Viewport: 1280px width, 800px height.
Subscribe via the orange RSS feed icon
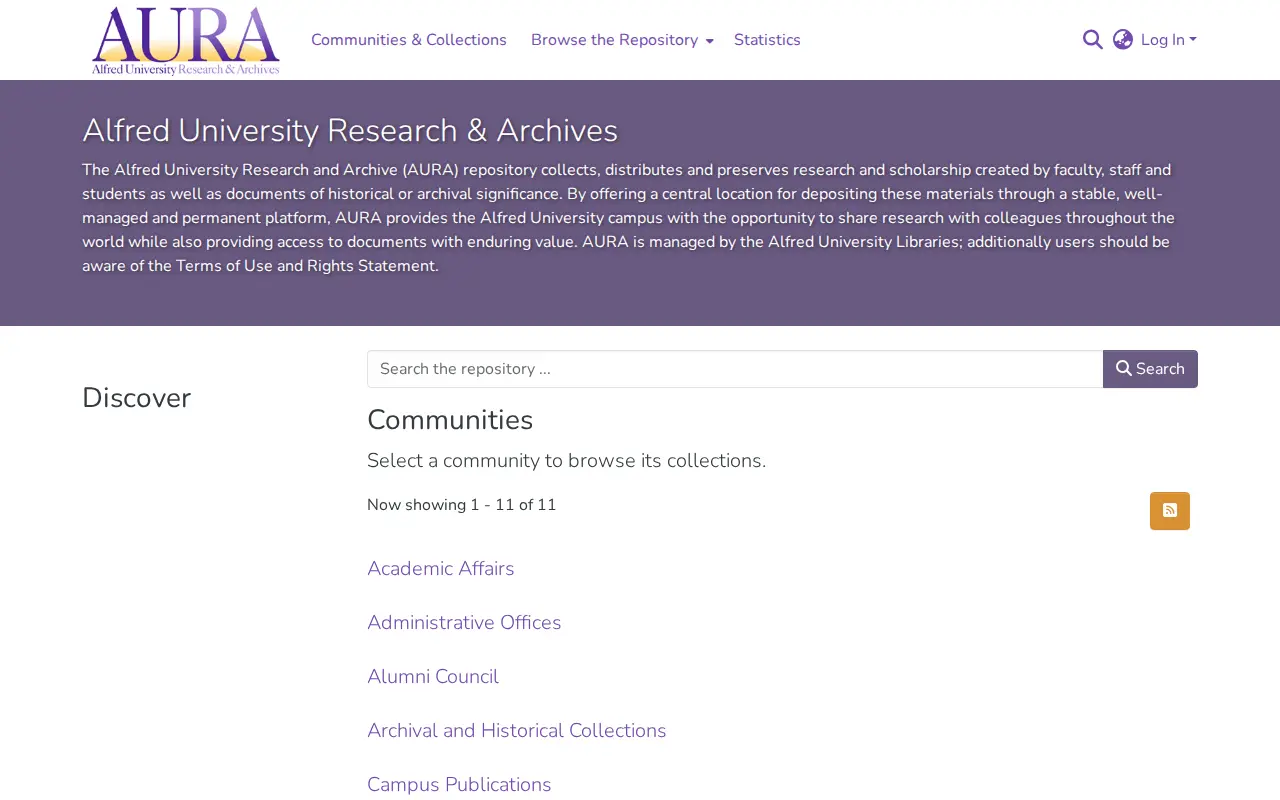[x=1170, y=511]
